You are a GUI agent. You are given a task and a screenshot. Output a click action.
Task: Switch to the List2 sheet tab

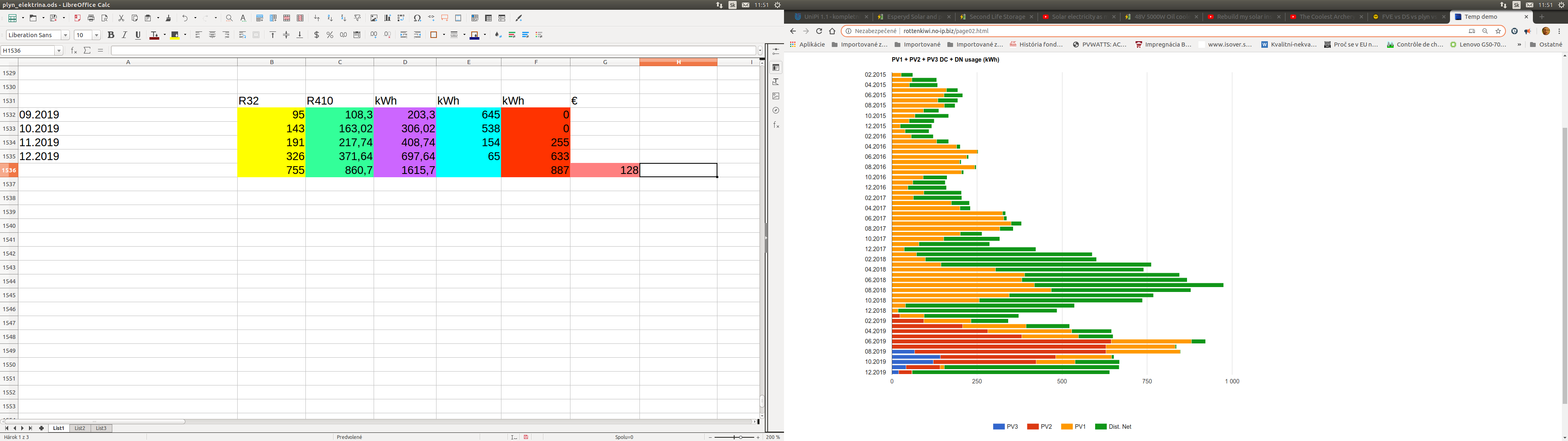pyautogui.click(x=80, y=428)
